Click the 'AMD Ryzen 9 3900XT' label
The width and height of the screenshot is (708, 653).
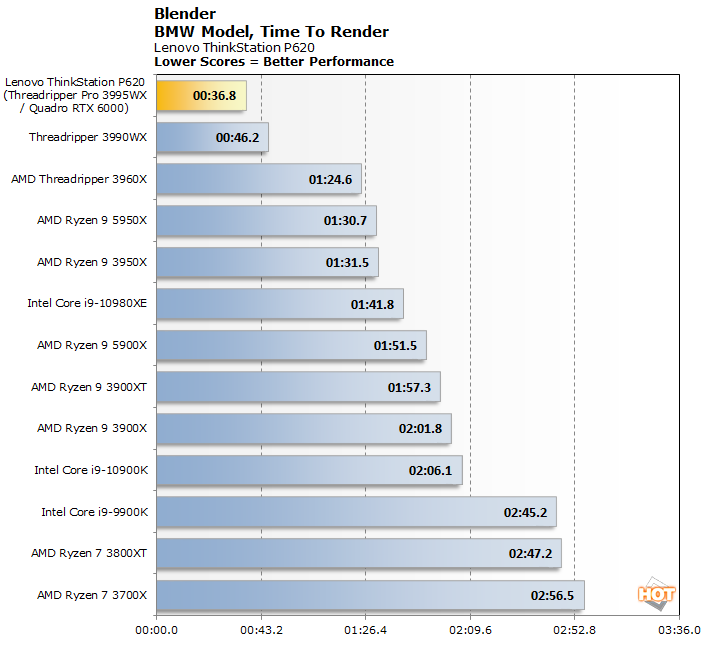tap(89, 387)
